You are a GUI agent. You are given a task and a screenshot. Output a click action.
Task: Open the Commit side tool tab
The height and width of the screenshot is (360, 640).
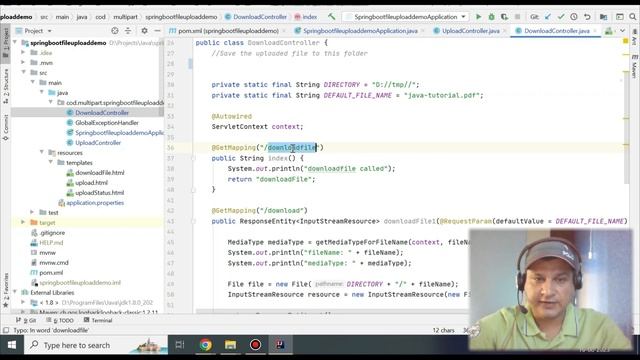point(6,127)
